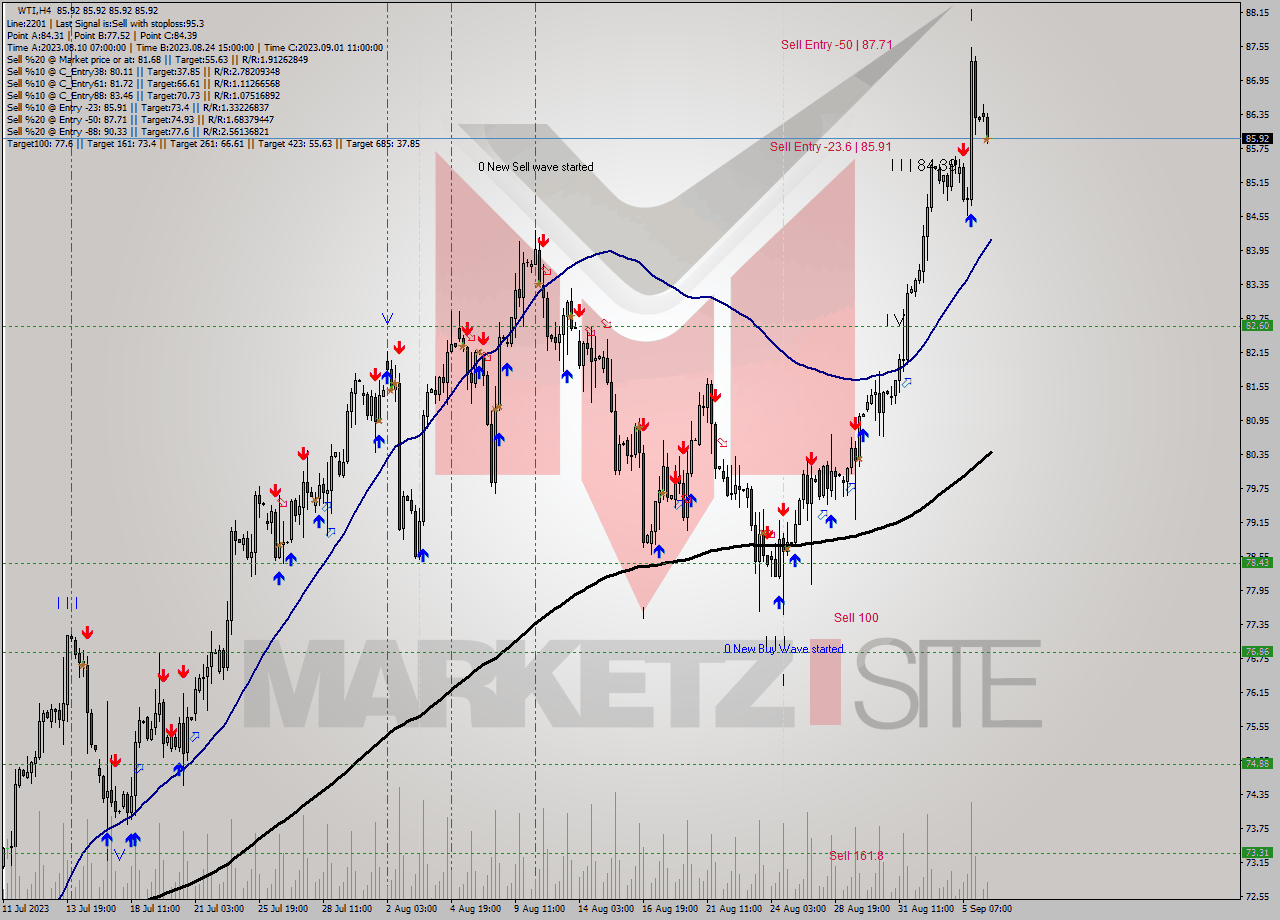Click the 'Sell Entry -23.6 | 85.91' label
The image size is (1280, 920).
tap(830, 146)
